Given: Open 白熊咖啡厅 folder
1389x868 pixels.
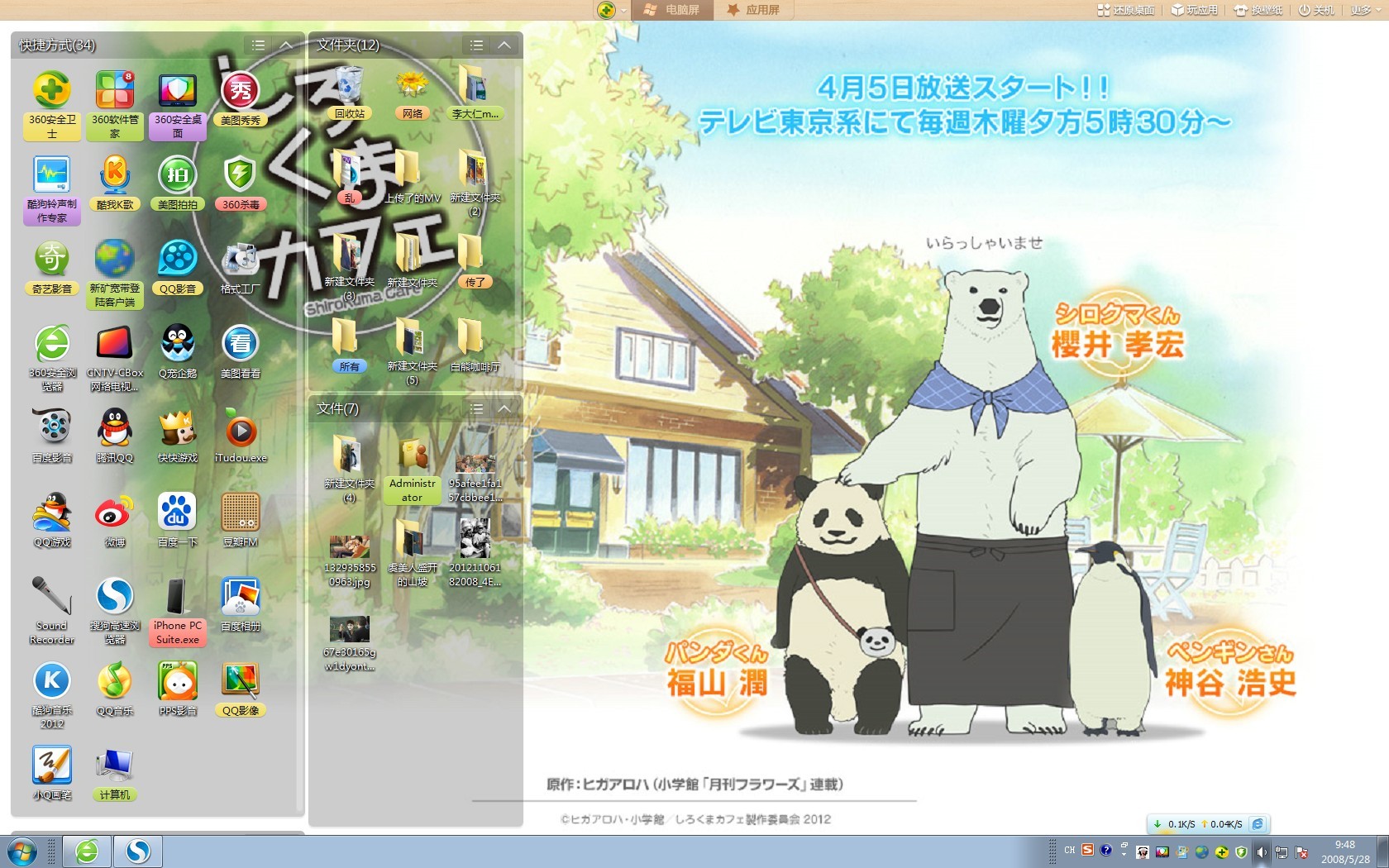Looking at the screenshot, I should [475, 346].
